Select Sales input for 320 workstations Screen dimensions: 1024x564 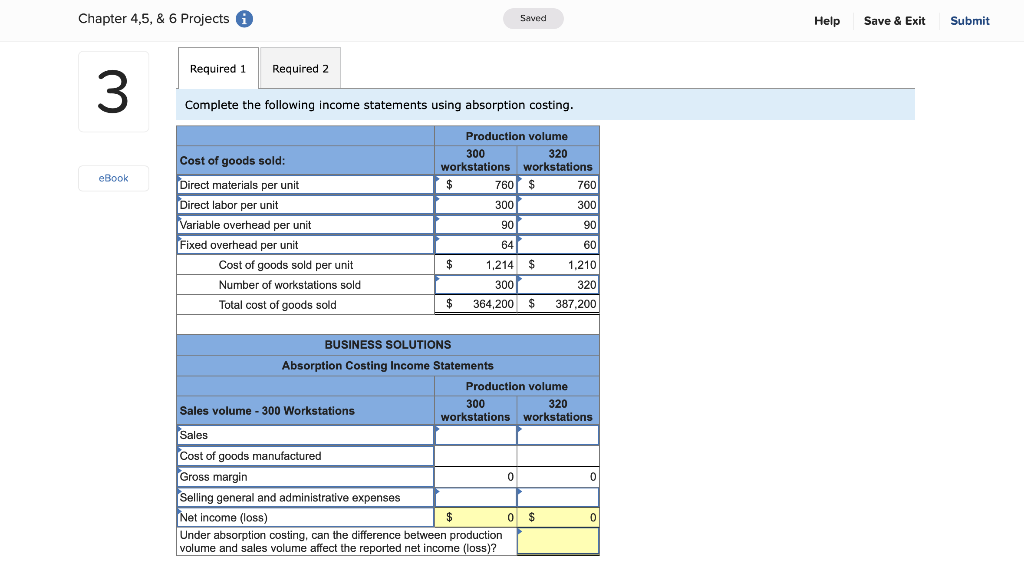558,435
